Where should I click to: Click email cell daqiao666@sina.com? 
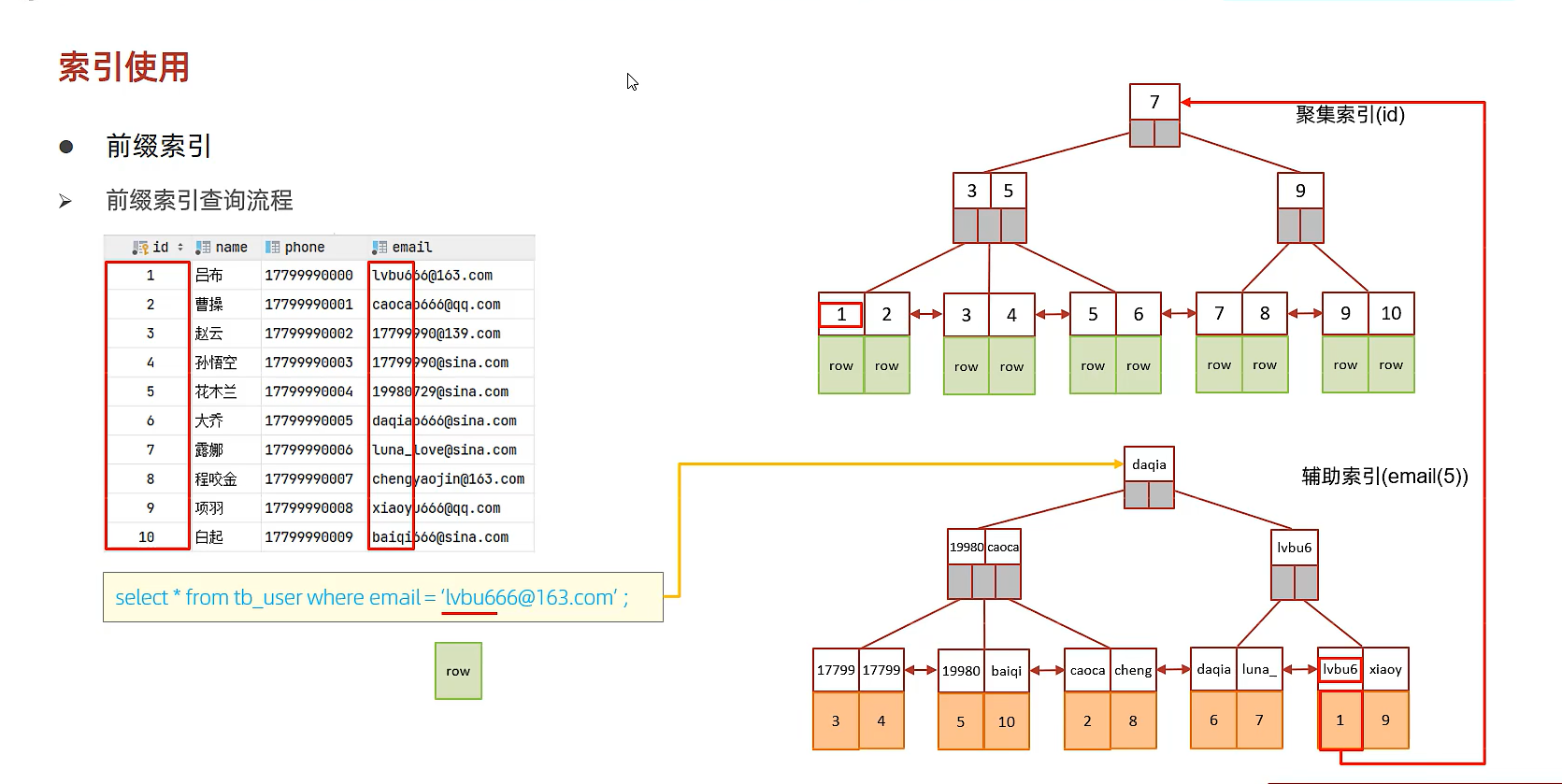coord(444,421)
